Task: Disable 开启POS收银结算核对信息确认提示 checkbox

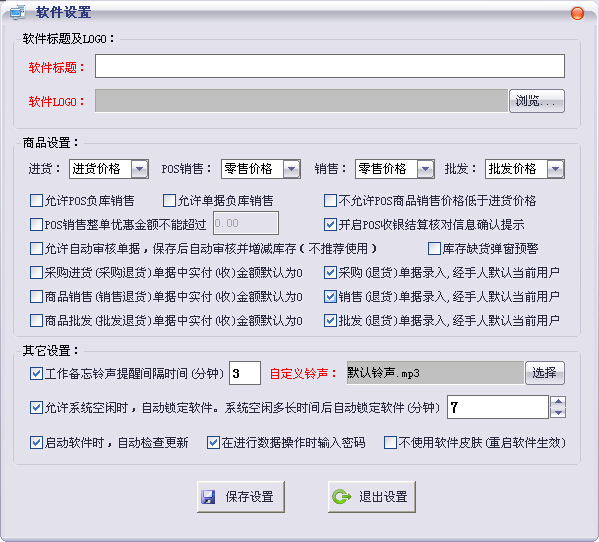Action: coord(330,224)
